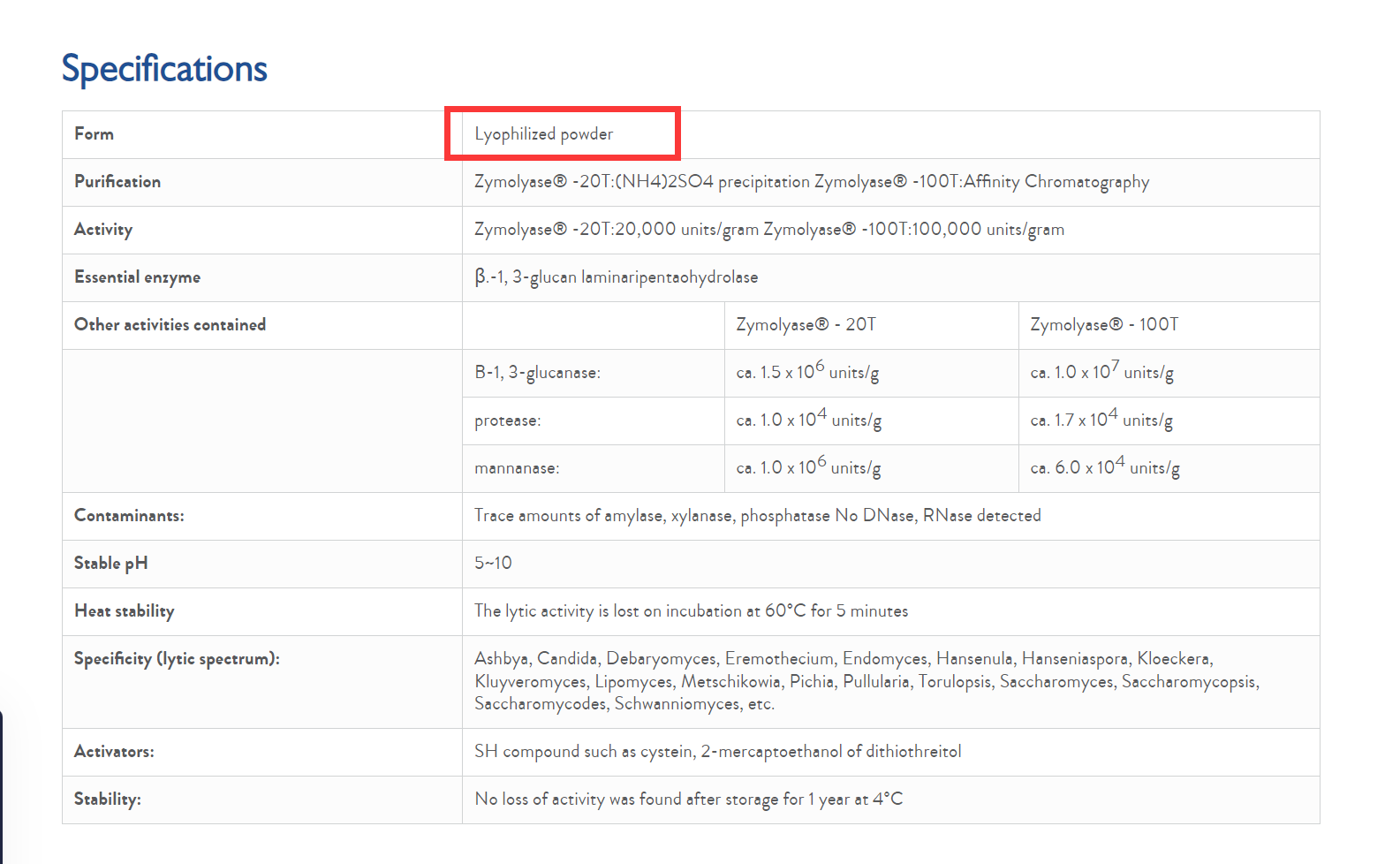Click the Essential enzyme label

(137, 277)
